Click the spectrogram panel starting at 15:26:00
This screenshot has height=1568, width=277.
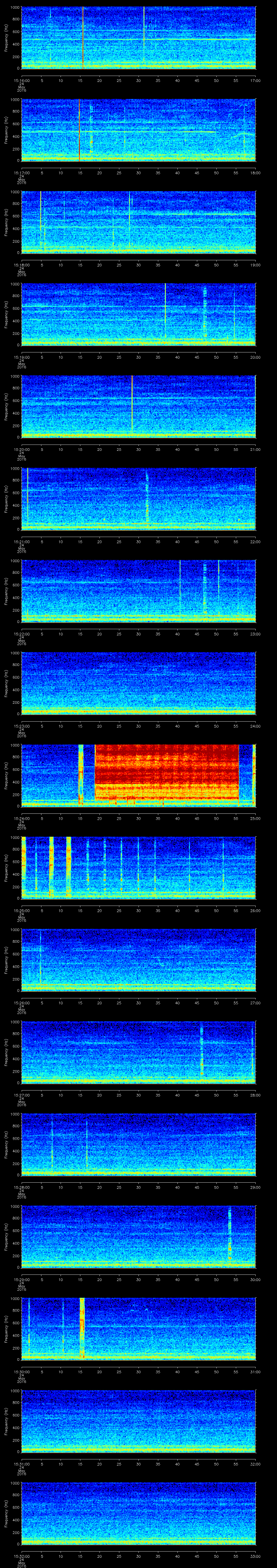pos(138,960)
